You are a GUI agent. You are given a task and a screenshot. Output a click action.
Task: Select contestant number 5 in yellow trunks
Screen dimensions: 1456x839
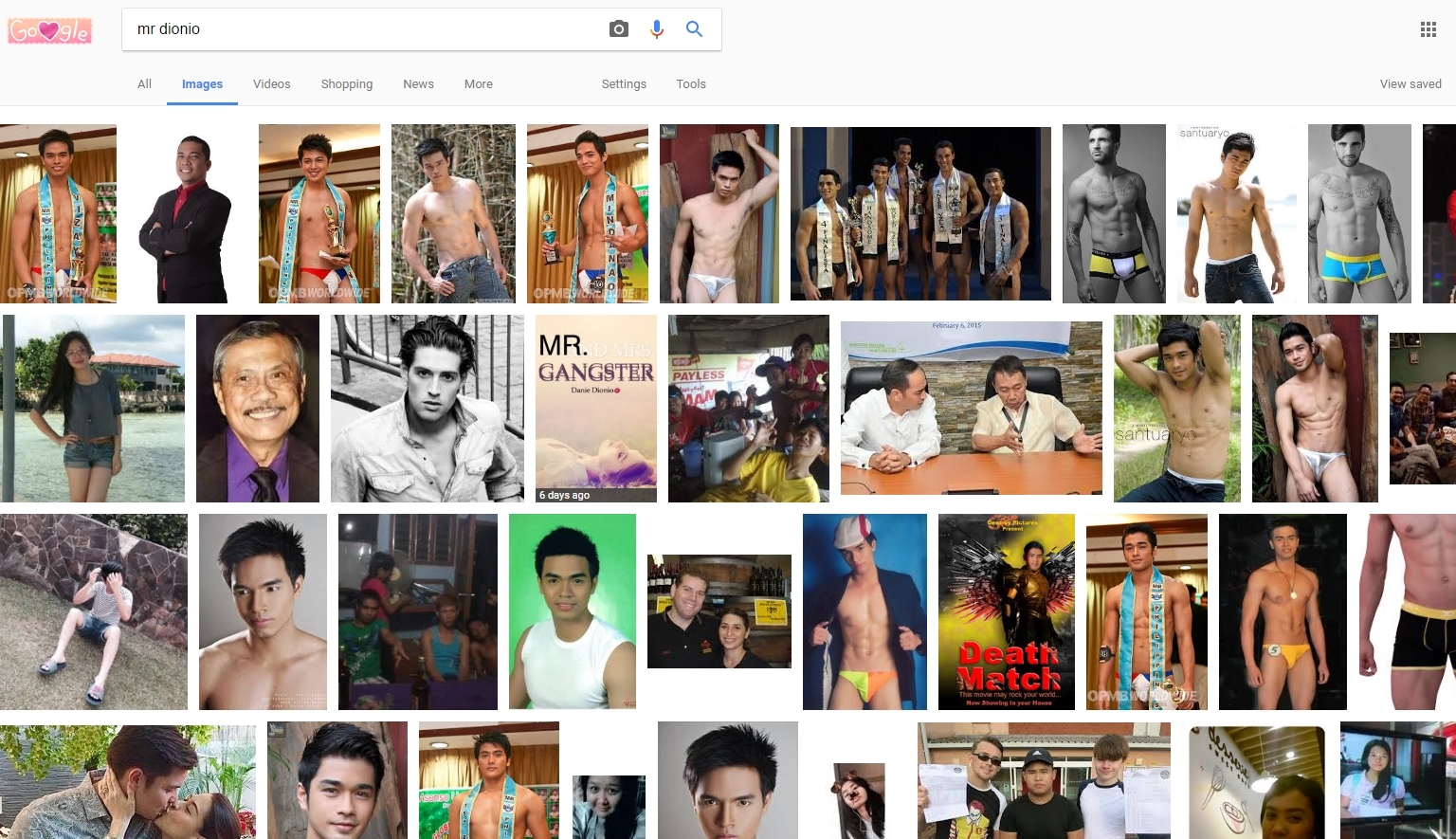pos(1283,612)
